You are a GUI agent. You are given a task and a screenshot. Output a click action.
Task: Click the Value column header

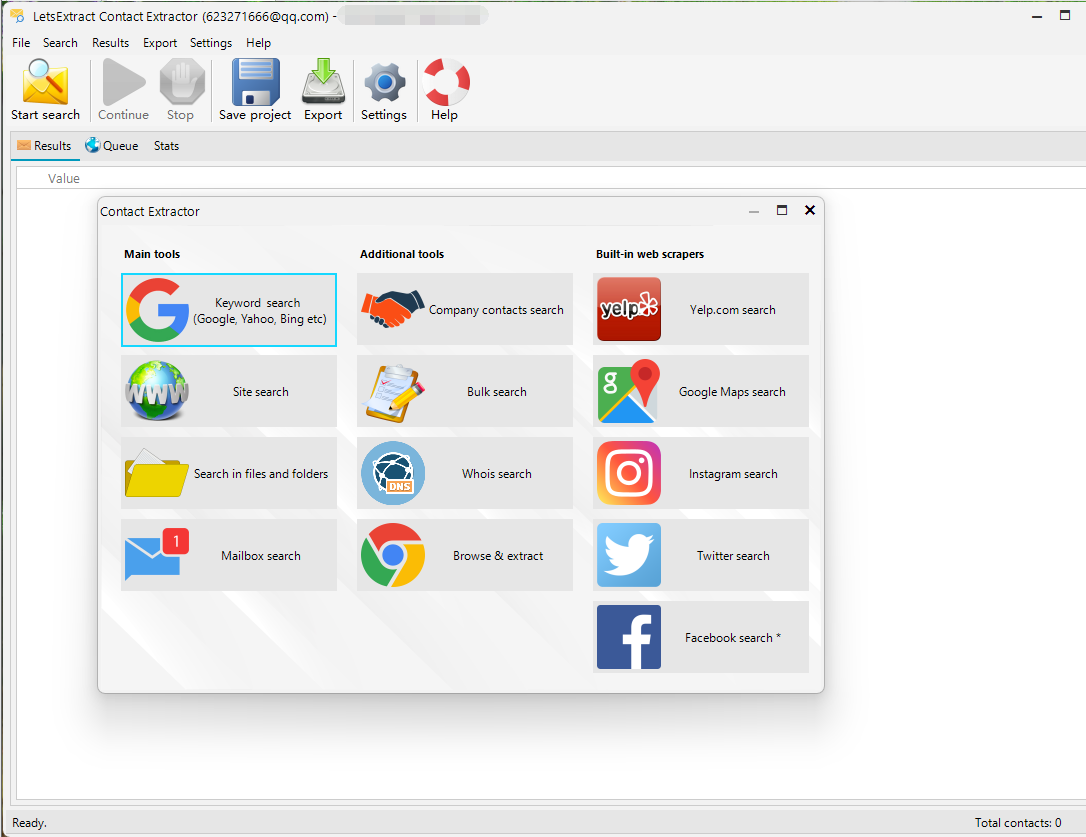click(64, 179)
